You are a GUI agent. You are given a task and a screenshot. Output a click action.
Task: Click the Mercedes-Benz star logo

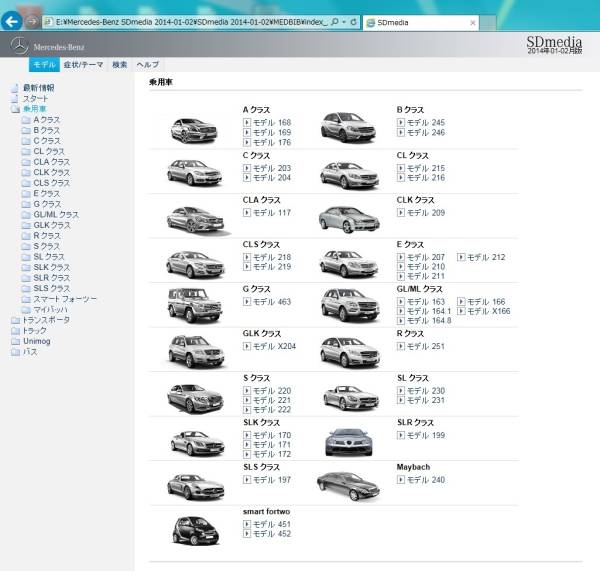pos(19,46)
